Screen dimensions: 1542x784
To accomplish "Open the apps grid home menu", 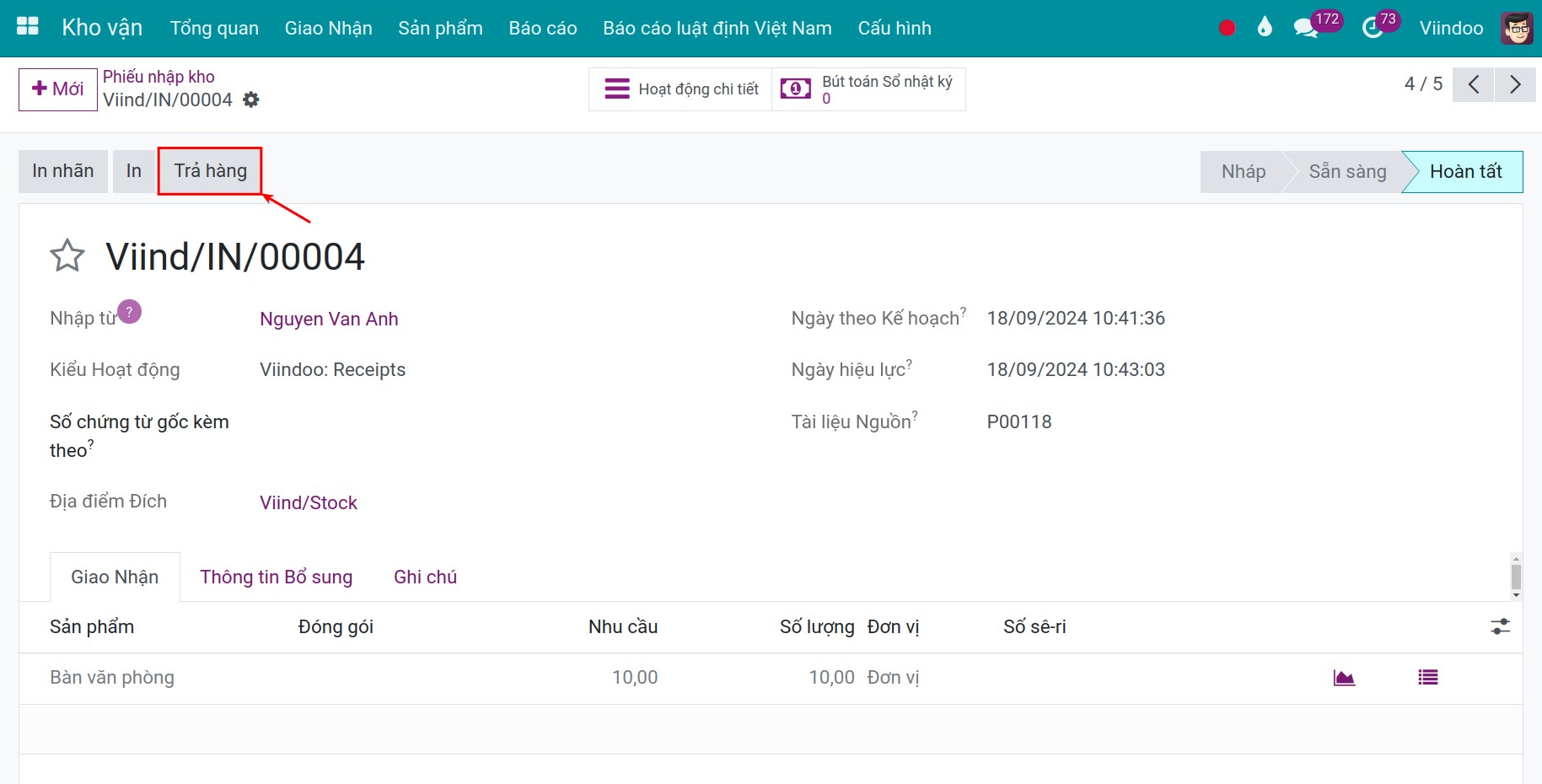I will pos(28,27).
